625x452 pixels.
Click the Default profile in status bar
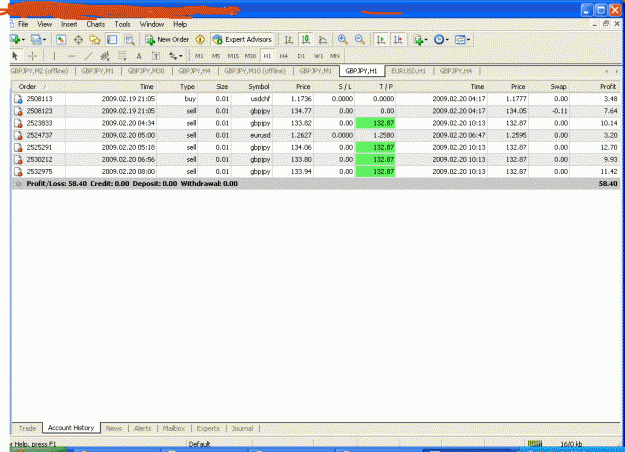pyautogui.click(x=199, y=444)
